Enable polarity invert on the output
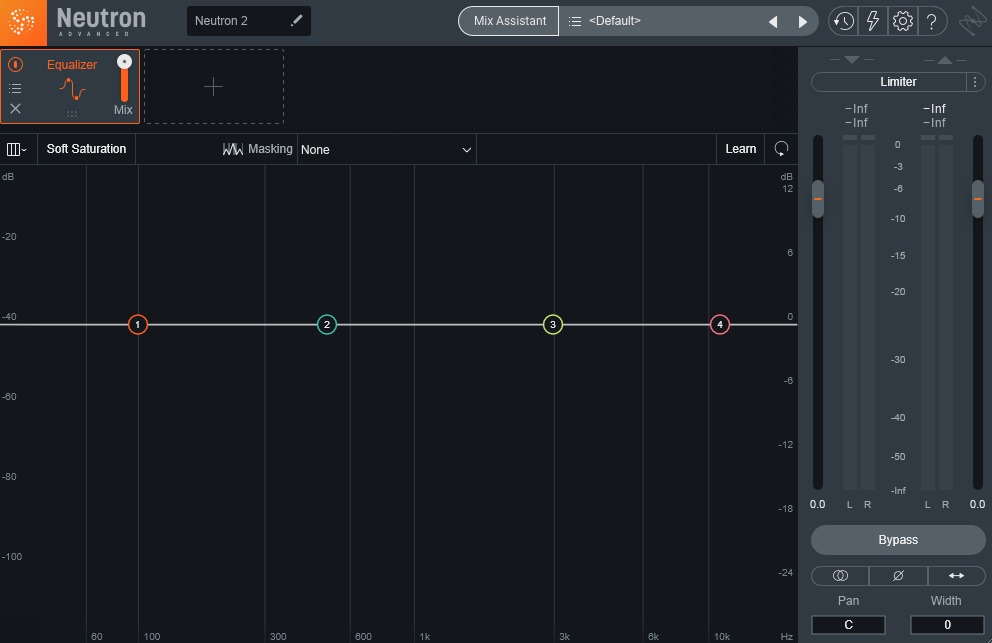 (x=898, y=575)
